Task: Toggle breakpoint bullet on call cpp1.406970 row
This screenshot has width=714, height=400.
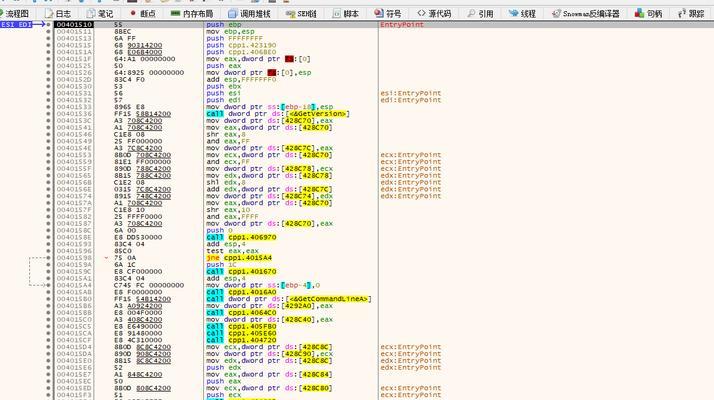Action: coord(48,237)
